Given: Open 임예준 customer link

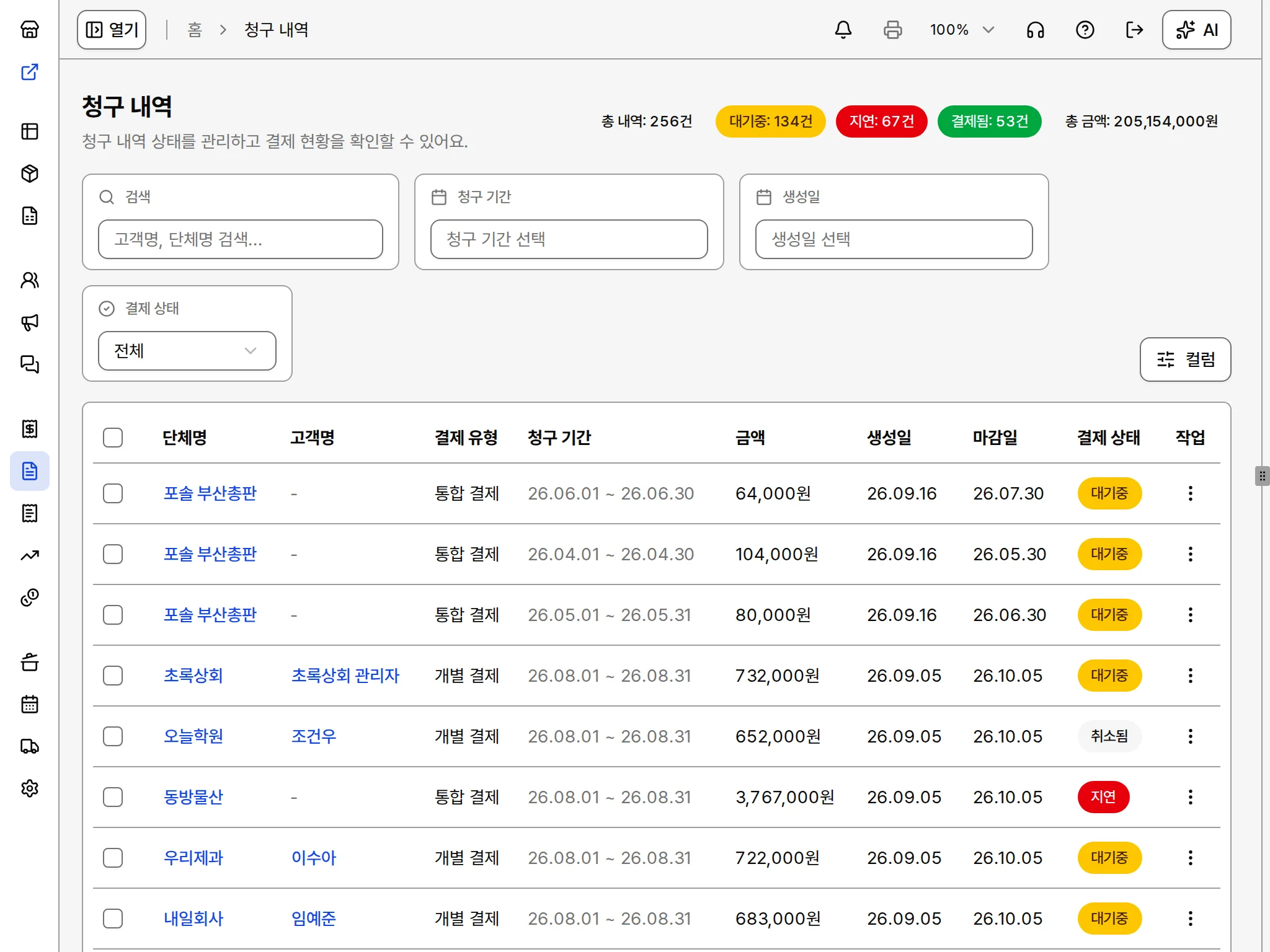Looking at the screenshot, I should click(x=314, y=919).
